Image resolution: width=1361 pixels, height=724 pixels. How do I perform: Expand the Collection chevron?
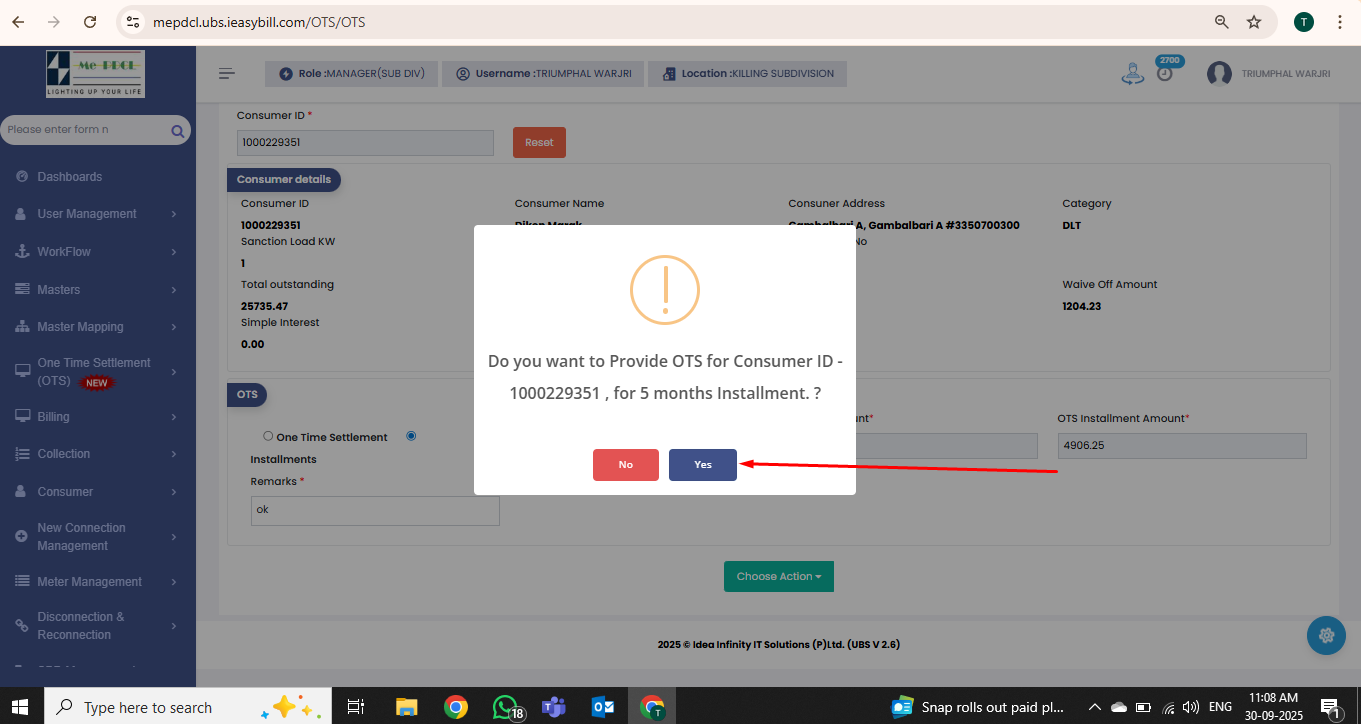click(x=174, y=454)
